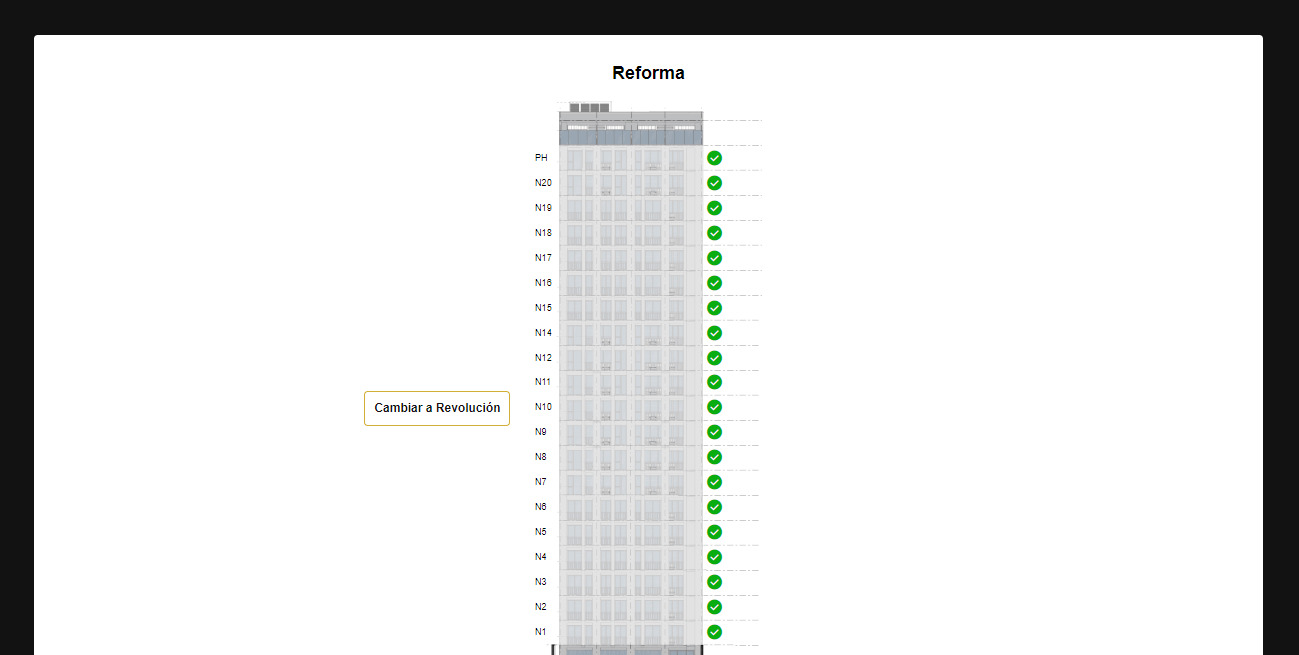The width and height of the screenshot is (1299, 655).
Task: Select the N2 floor label
Action: pos(541,607)
